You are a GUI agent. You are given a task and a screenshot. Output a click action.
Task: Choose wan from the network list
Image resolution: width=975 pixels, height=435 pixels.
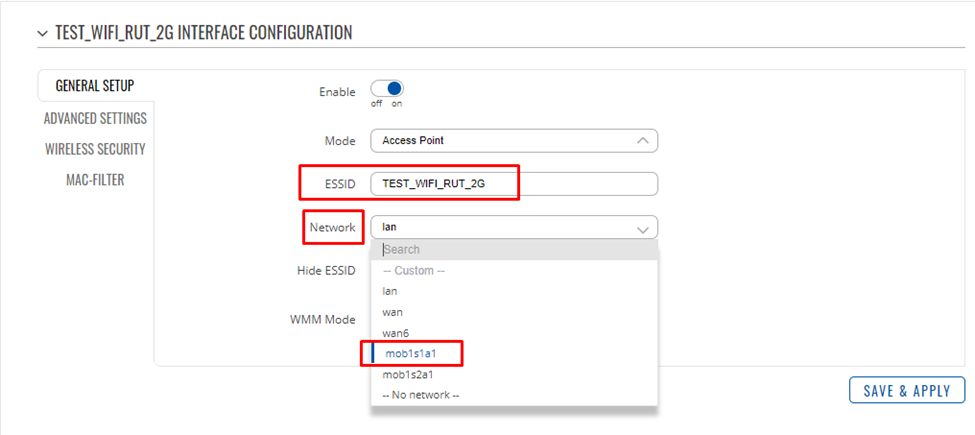[514, 312]
